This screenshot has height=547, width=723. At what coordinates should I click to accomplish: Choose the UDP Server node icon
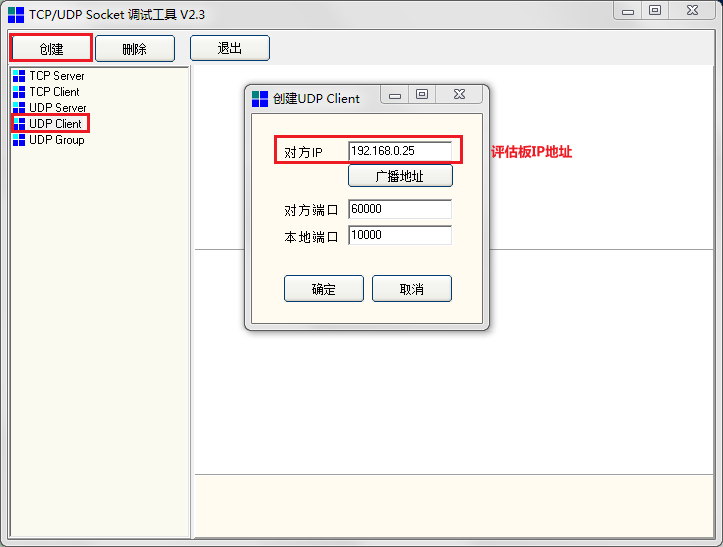pos(19,108)
